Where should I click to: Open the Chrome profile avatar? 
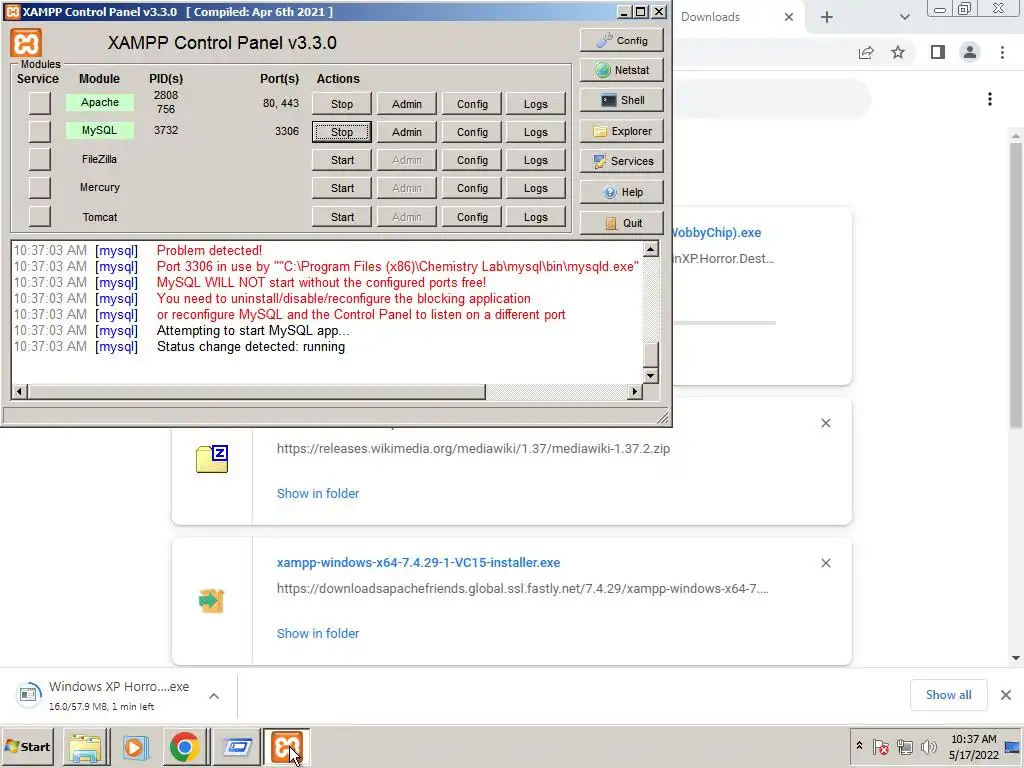click(970, 52)
